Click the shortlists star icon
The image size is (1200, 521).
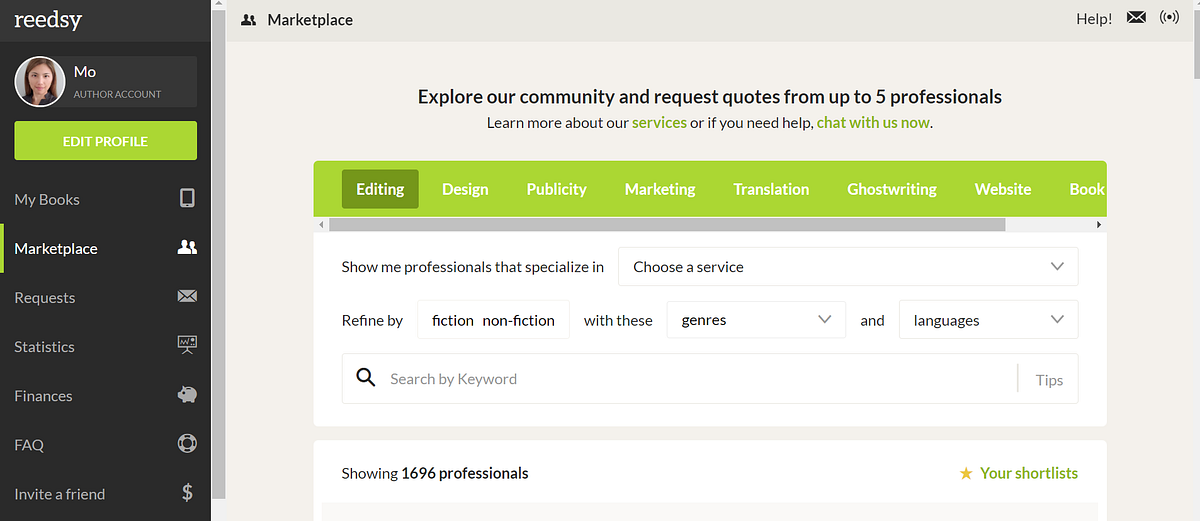pos(966,473)
